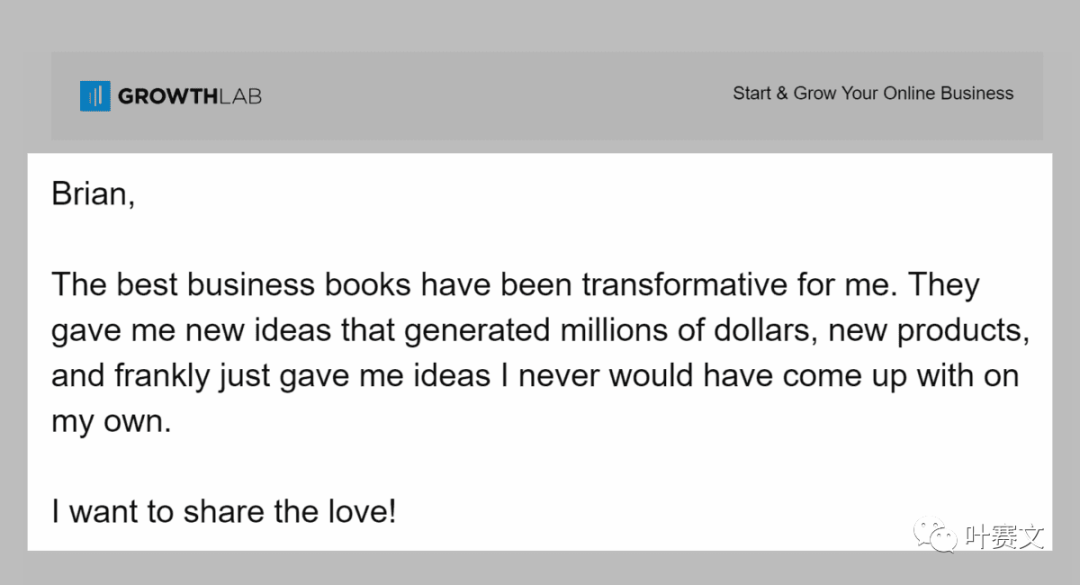Open the 'Start & Grow Your Online Business' tagline
The height and width of the screenshot is (585, 1080).
(x=873, y=93)
